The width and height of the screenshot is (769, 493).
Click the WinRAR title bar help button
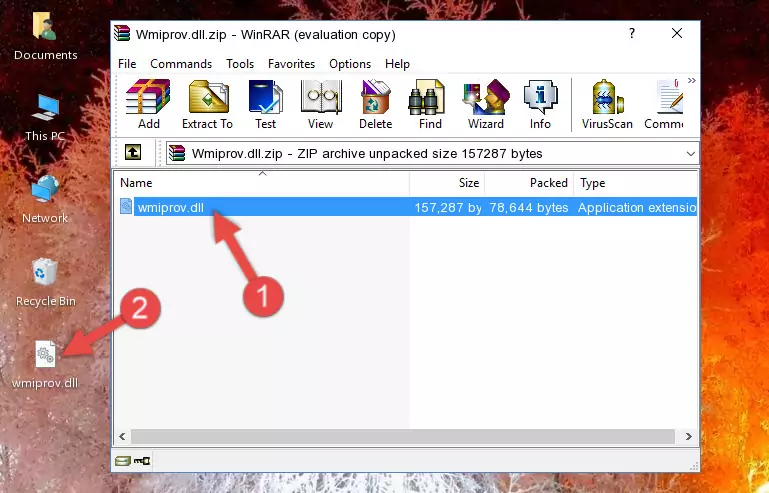click(x=632, y=33)
